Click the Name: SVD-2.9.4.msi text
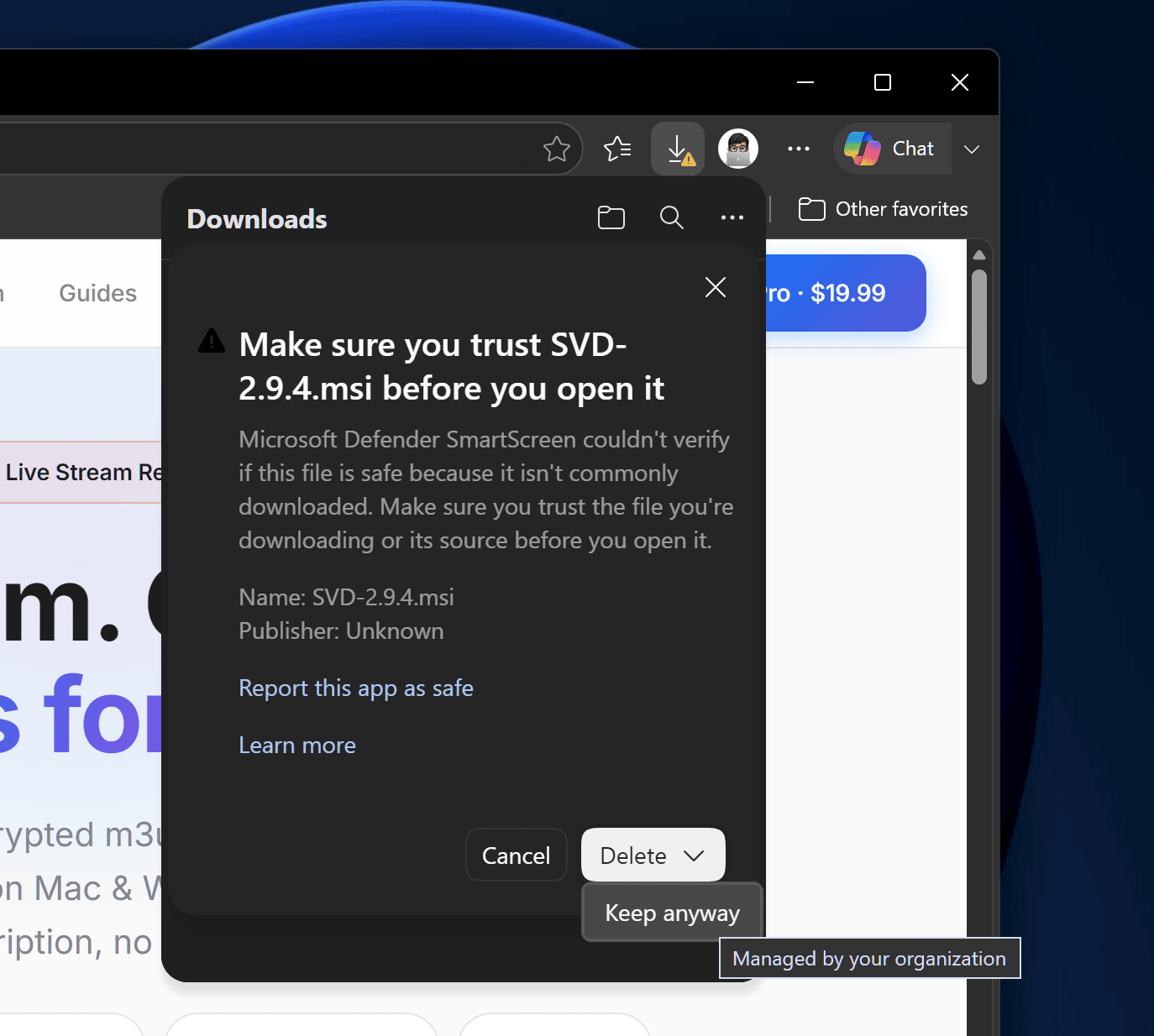The height and width of the screenshot is (1036, 1154). coord(346,598)
